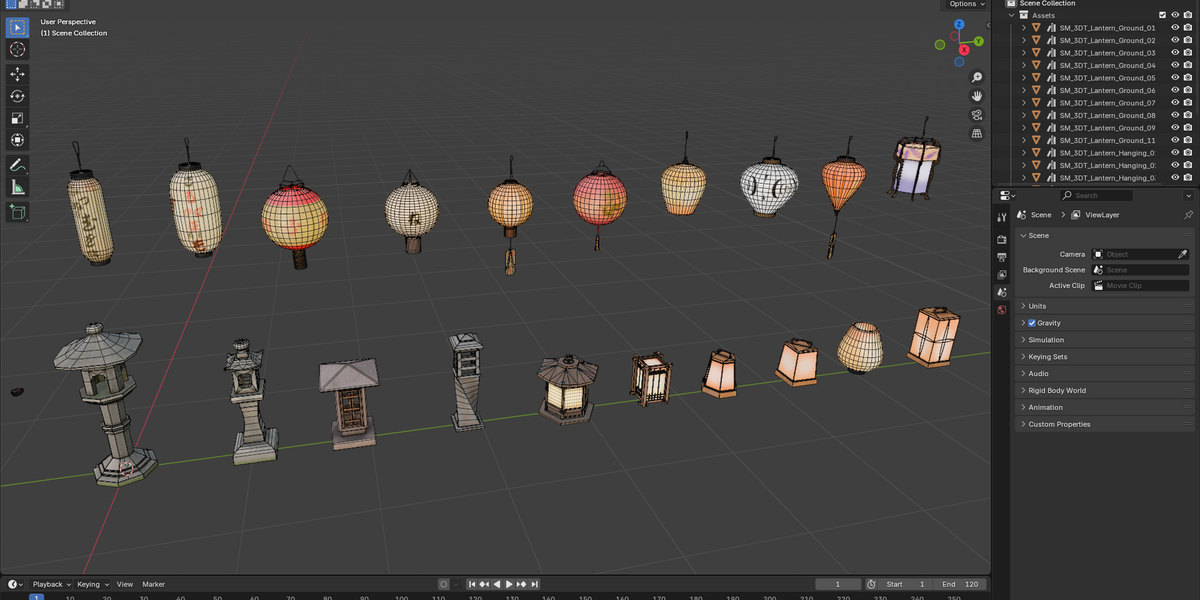Activate the 3D Cursor tool
The width and height of the screenshot is (1200, 600).
click(17, 49)
